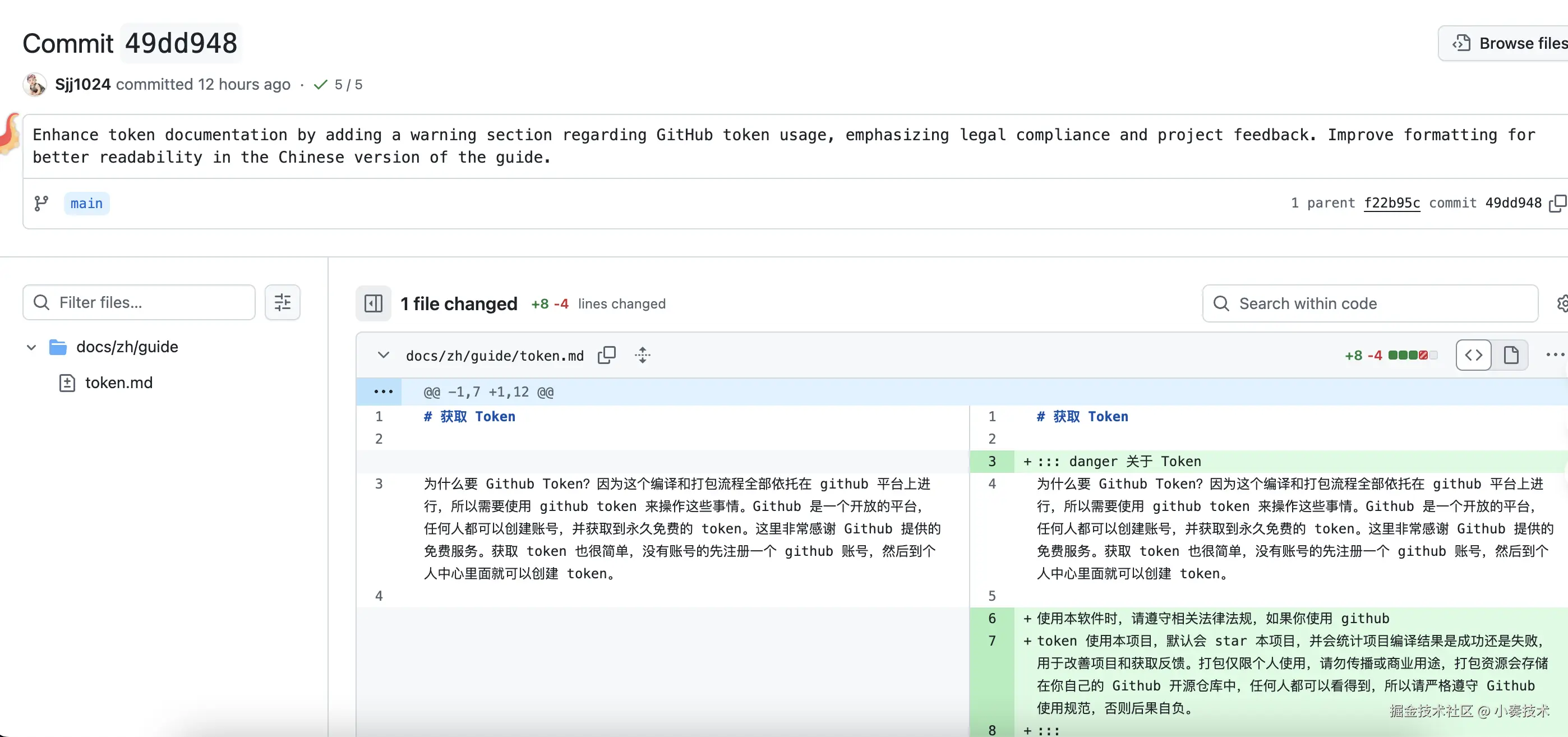Open the token.md more options menu
1568x737 pixels.
[x=1555, y=356]
